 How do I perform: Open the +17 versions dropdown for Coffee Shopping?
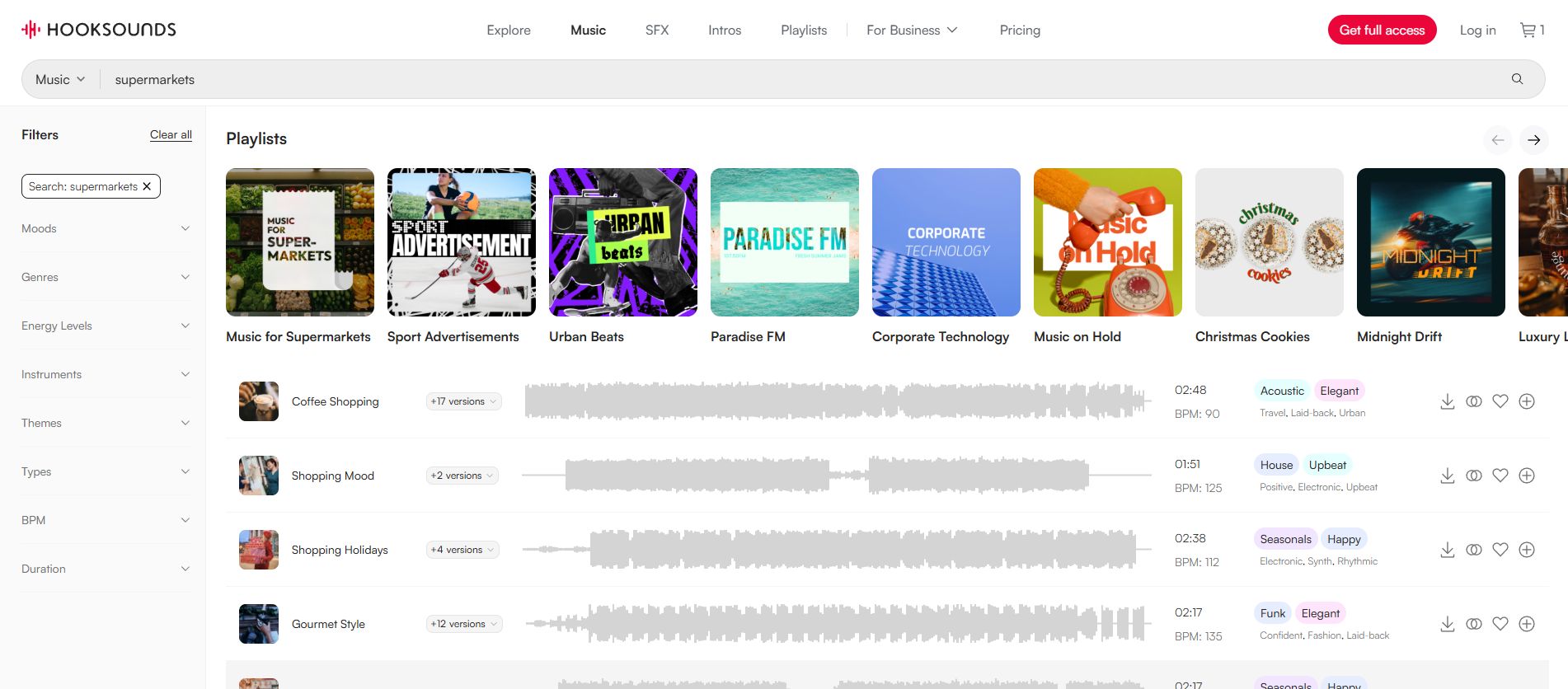point(464,401)
